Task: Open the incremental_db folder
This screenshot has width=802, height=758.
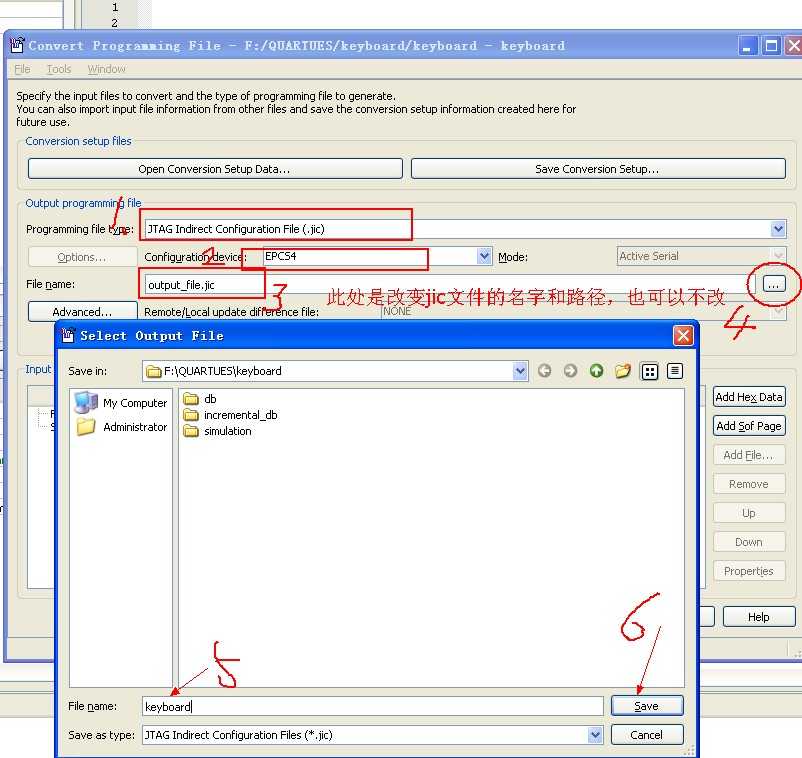Action: (x=230, y=415)
